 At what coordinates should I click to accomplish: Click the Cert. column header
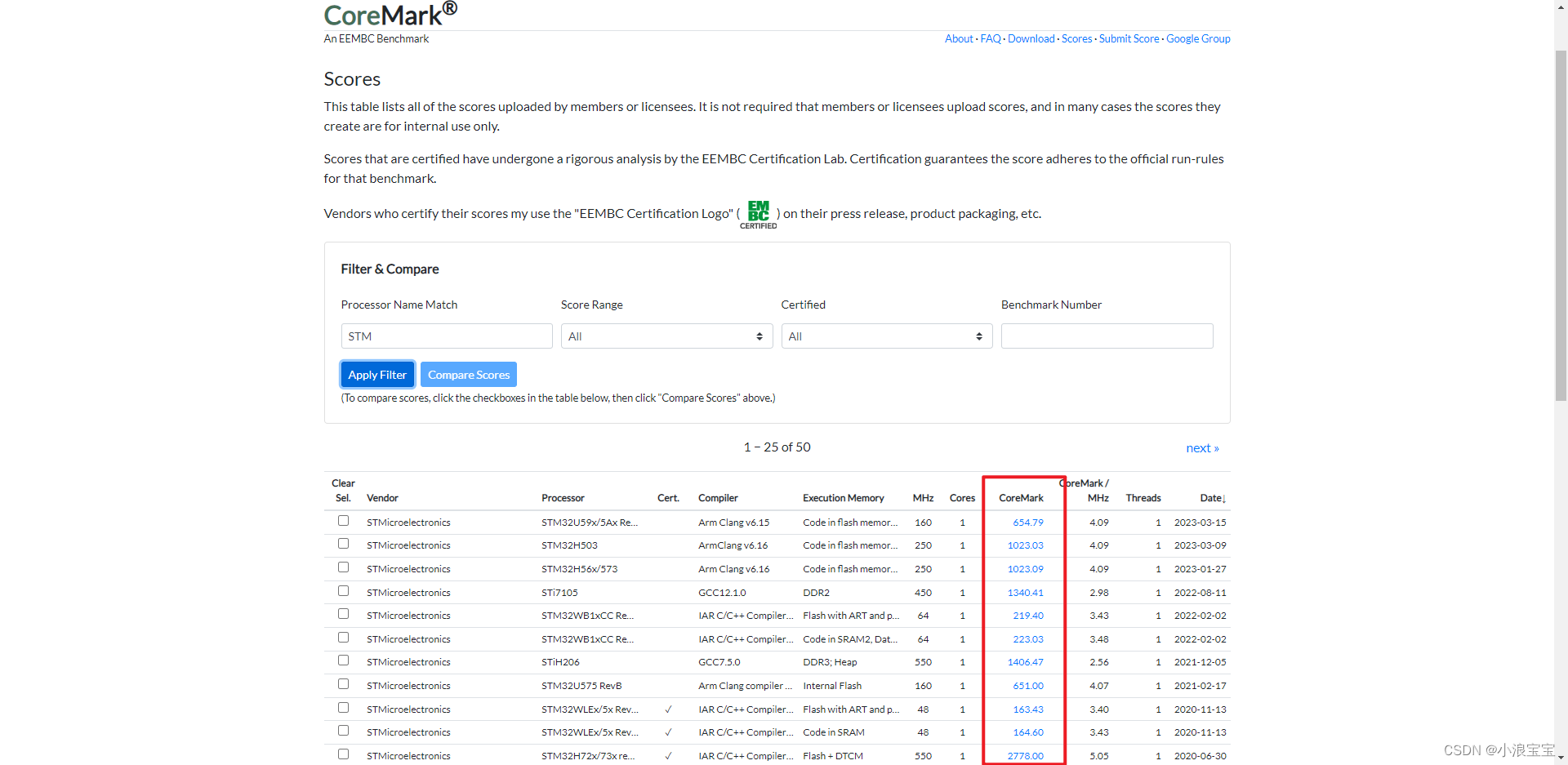point(668,498)
